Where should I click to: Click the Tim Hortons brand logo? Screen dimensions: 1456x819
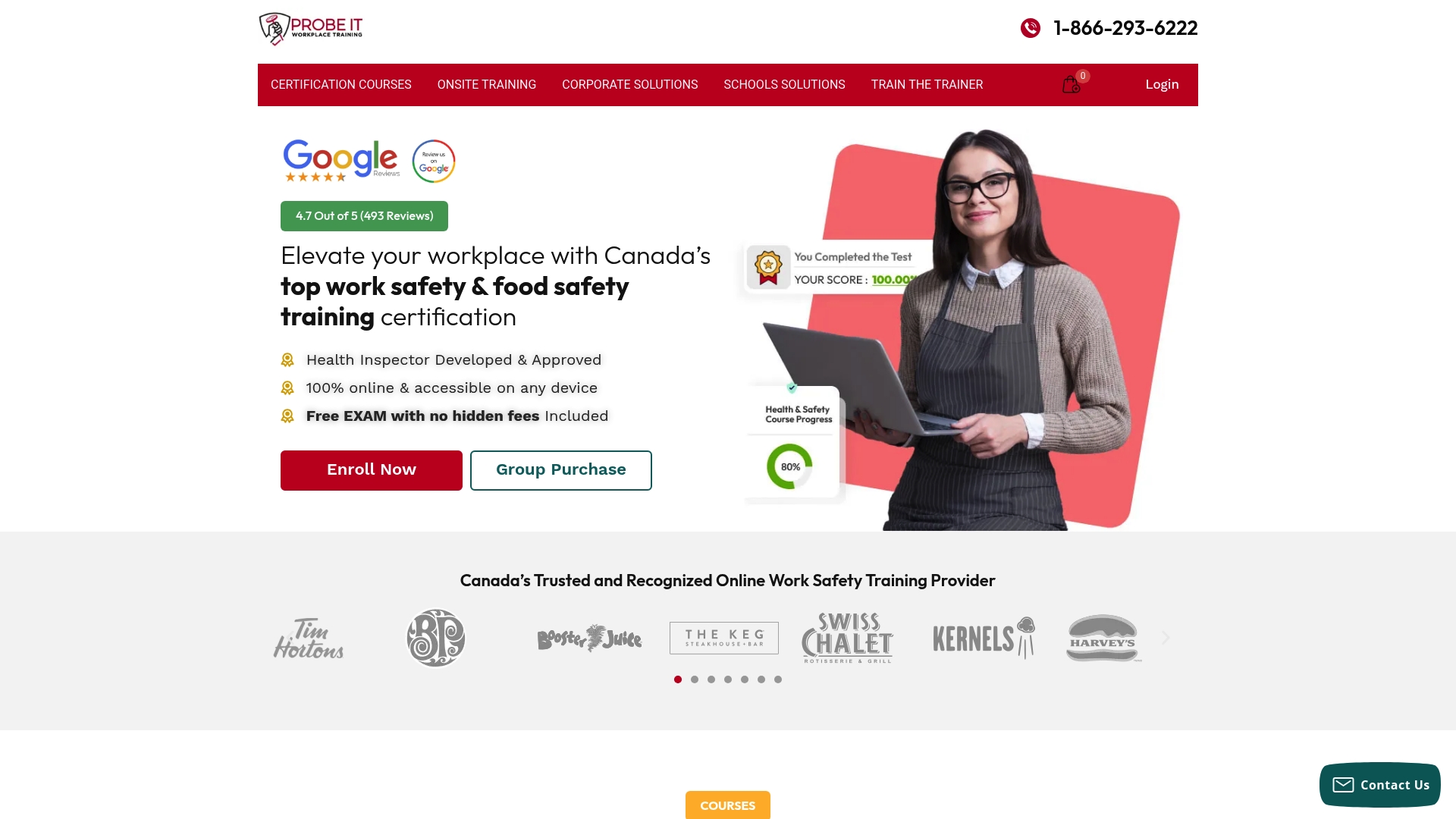[x=309, y=638]
